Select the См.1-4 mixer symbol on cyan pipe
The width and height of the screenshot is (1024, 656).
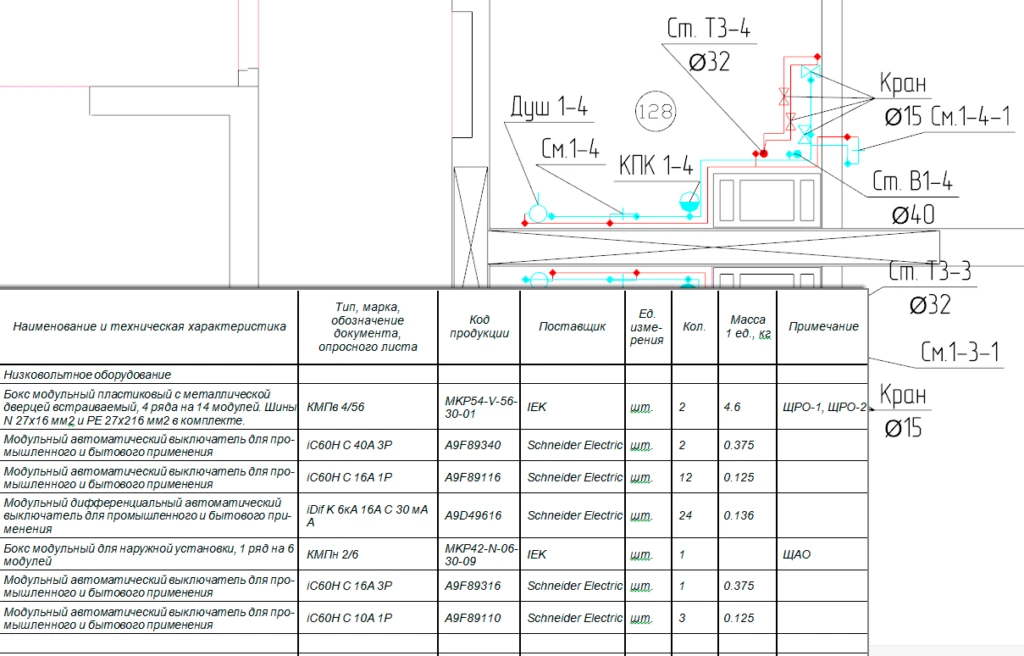point(624,213)
